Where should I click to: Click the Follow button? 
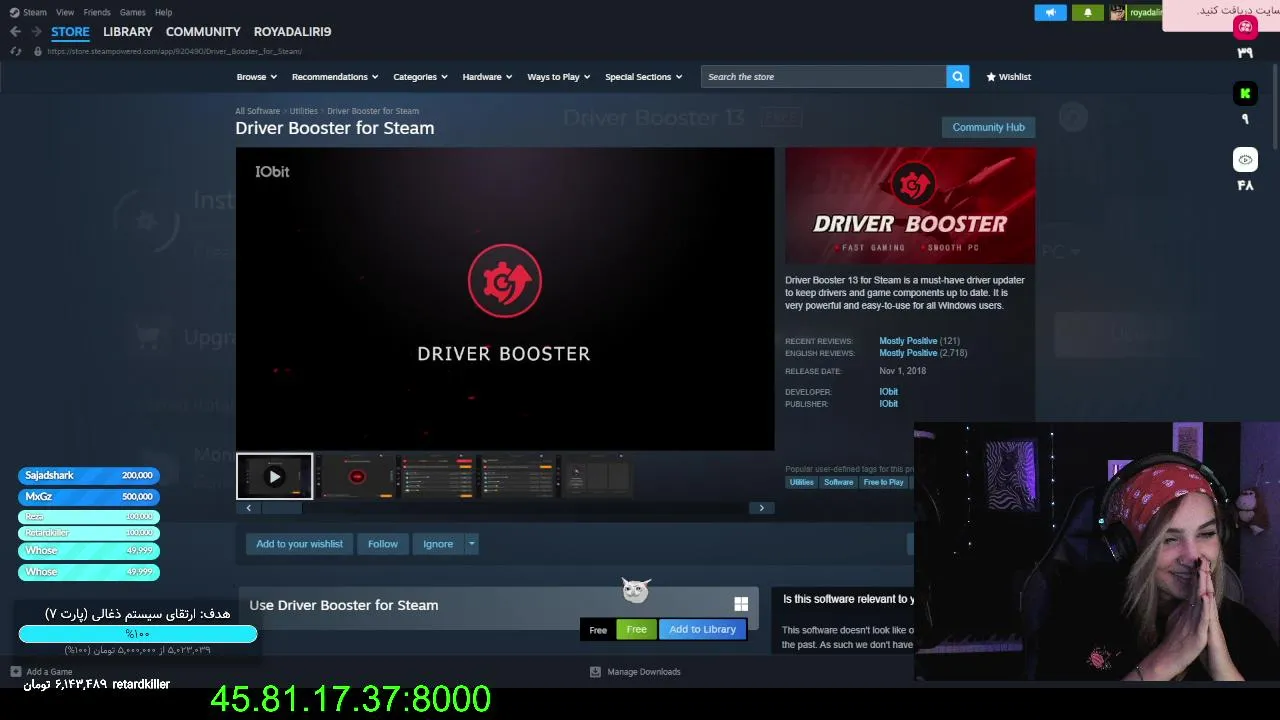pyautogui.click(x=382, y=544)
